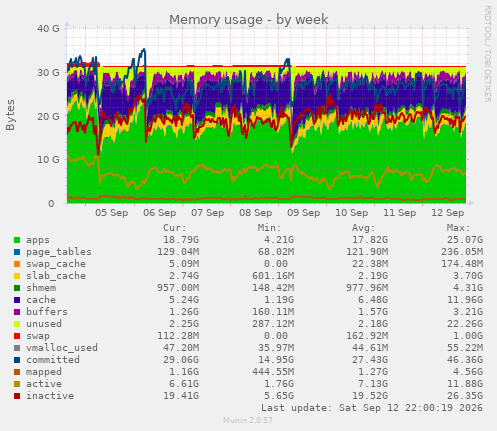Click apps max value 25.07G
The width and height of the screenshot is (497, 431).
[x=465, y=240]
